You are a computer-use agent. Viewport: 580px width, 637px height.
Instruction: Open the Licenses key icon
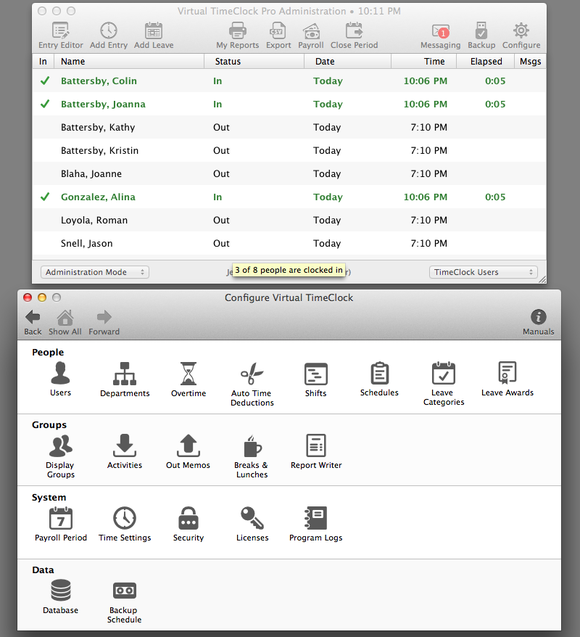coord(252,518)
